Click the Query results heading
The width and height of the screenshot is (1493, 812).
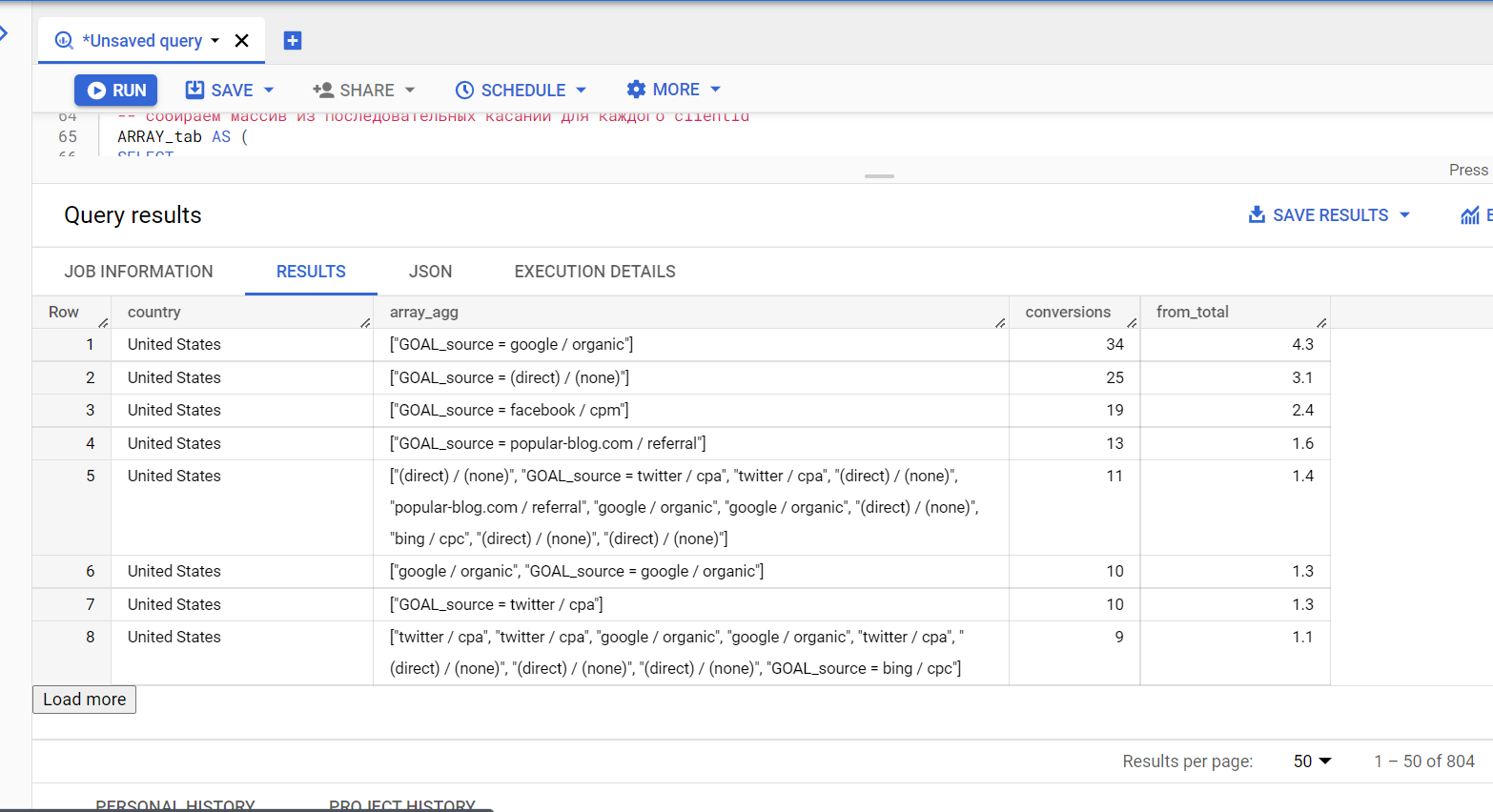133,215
